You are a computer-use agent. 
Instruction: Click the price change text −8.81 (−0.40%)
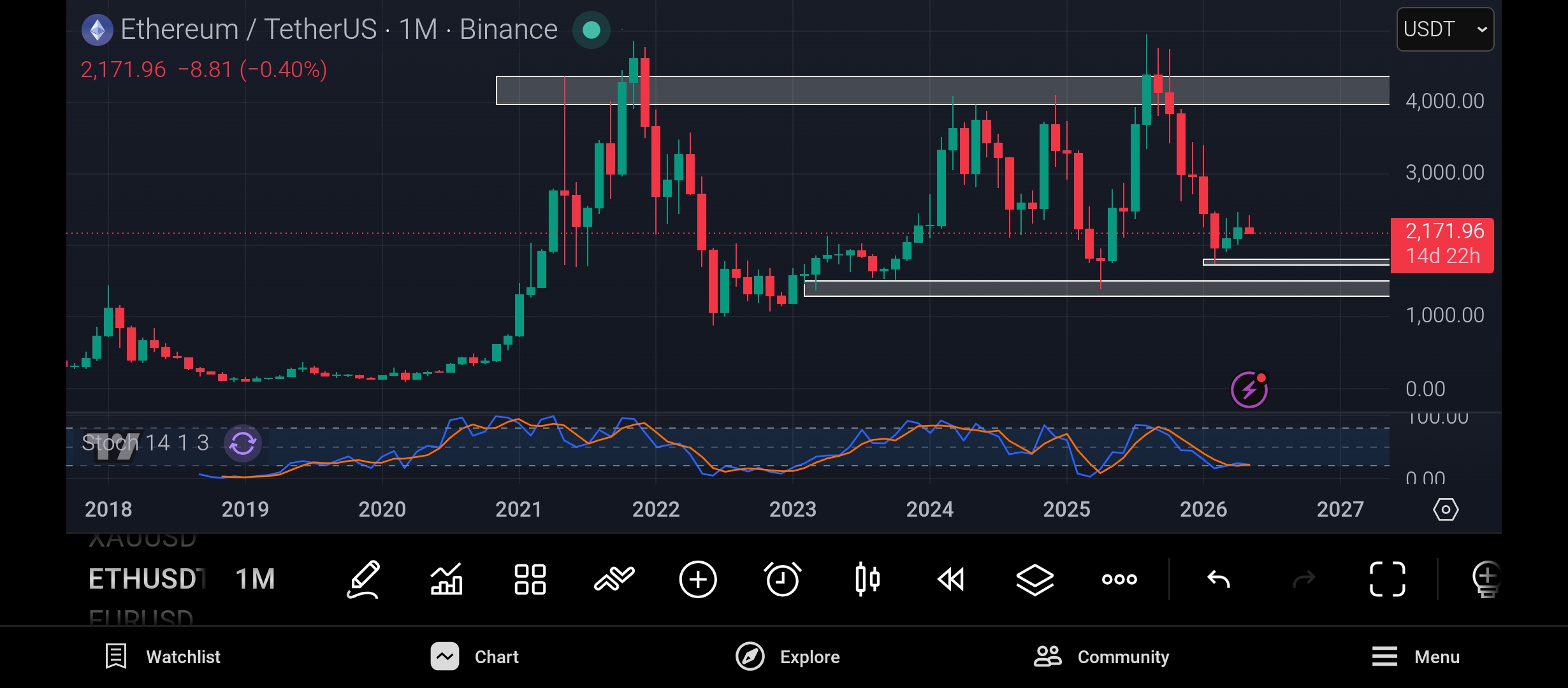point(252,69)
